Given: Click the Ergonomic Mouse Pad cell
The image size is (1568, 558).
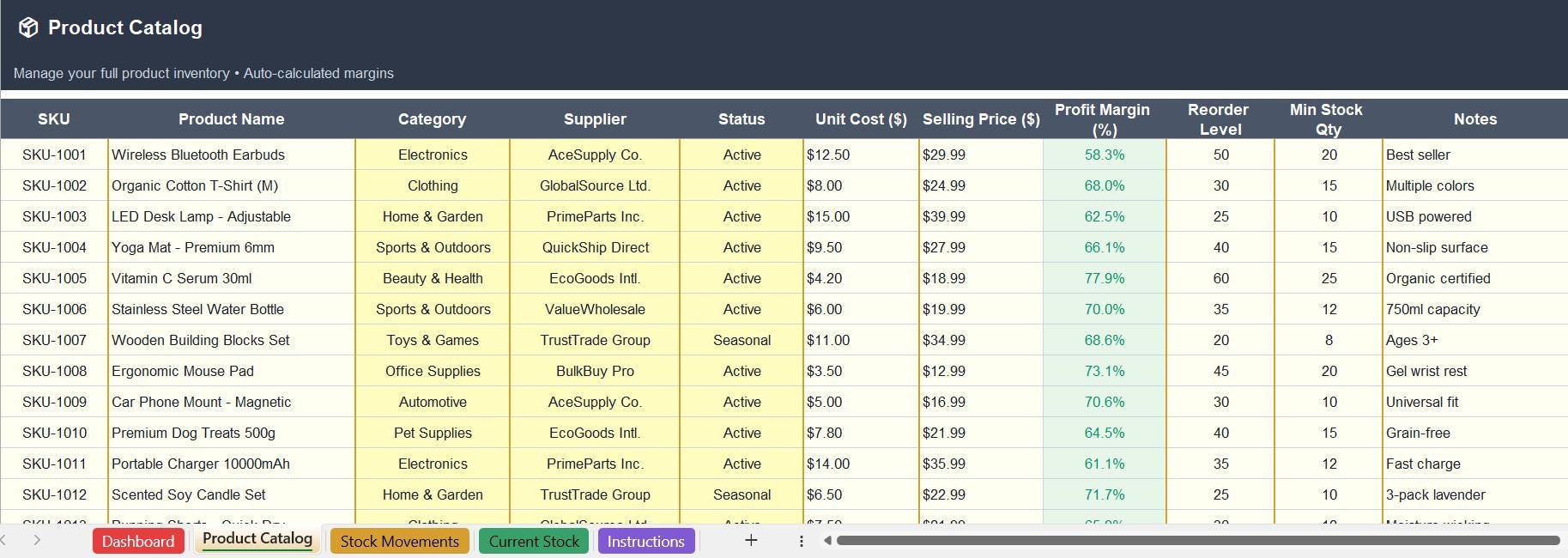Looking at the screenshot, I should point(231,371).
